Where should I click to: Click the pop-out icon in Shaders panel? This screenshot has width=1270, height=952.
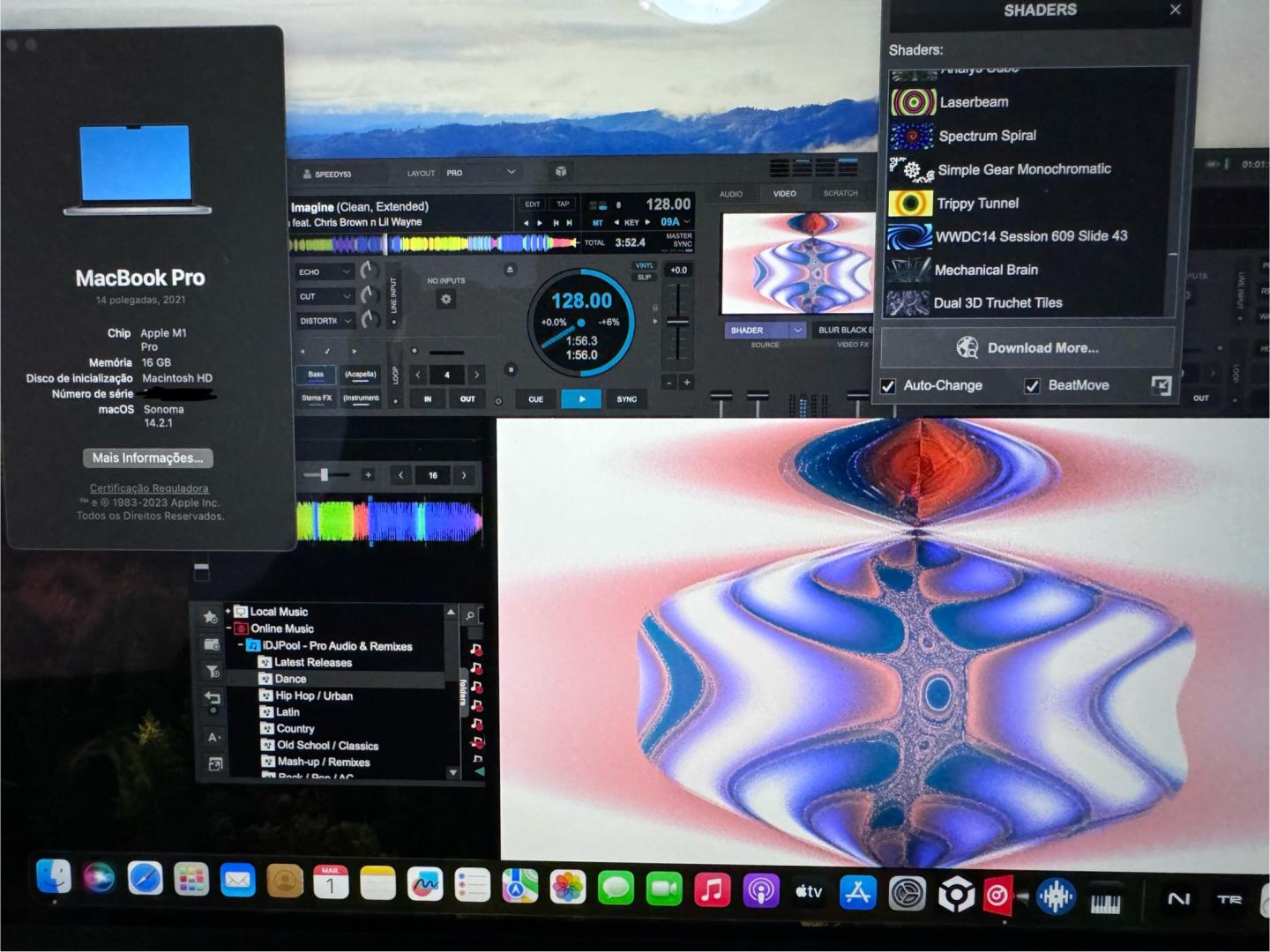click(x=1162, y=385)
